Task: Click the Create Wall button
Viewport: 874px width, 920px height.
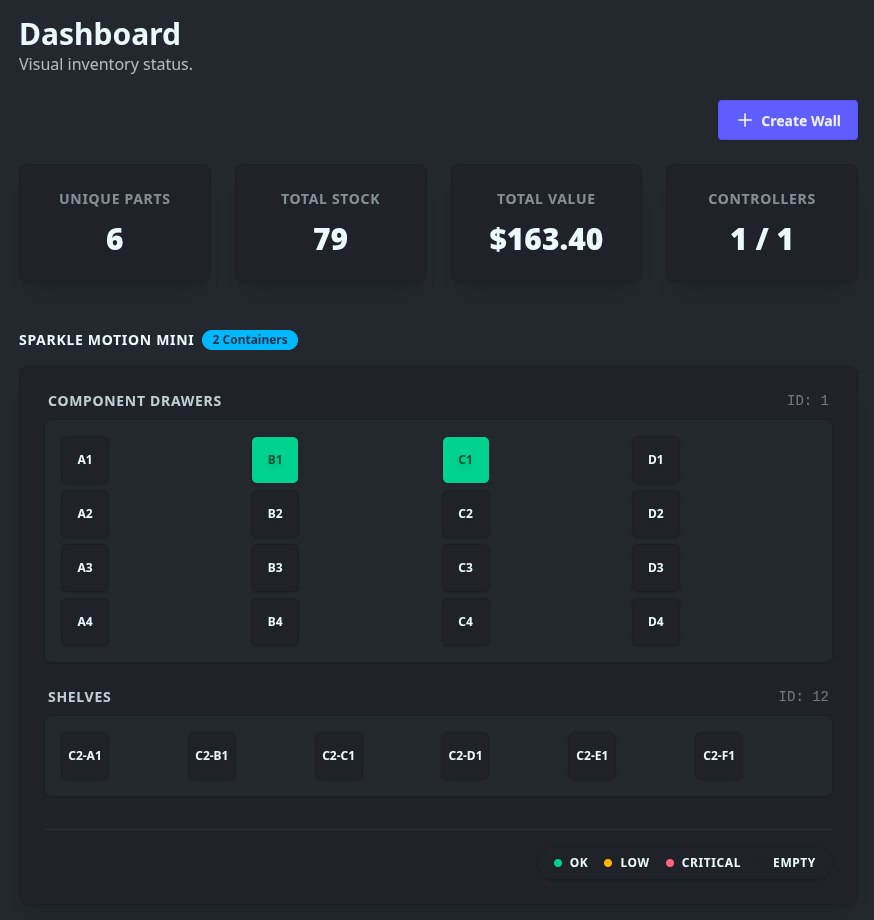Action: [x=787, y=120]
